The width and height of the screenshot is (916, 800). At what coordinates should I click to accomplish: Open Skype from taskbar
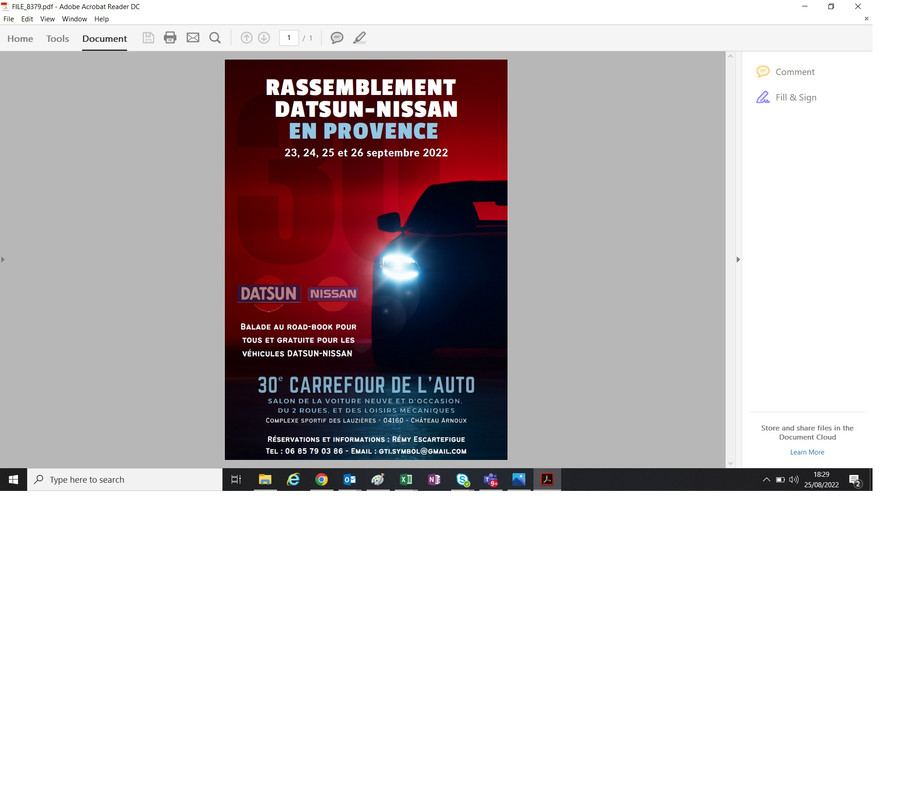[463, 480]
